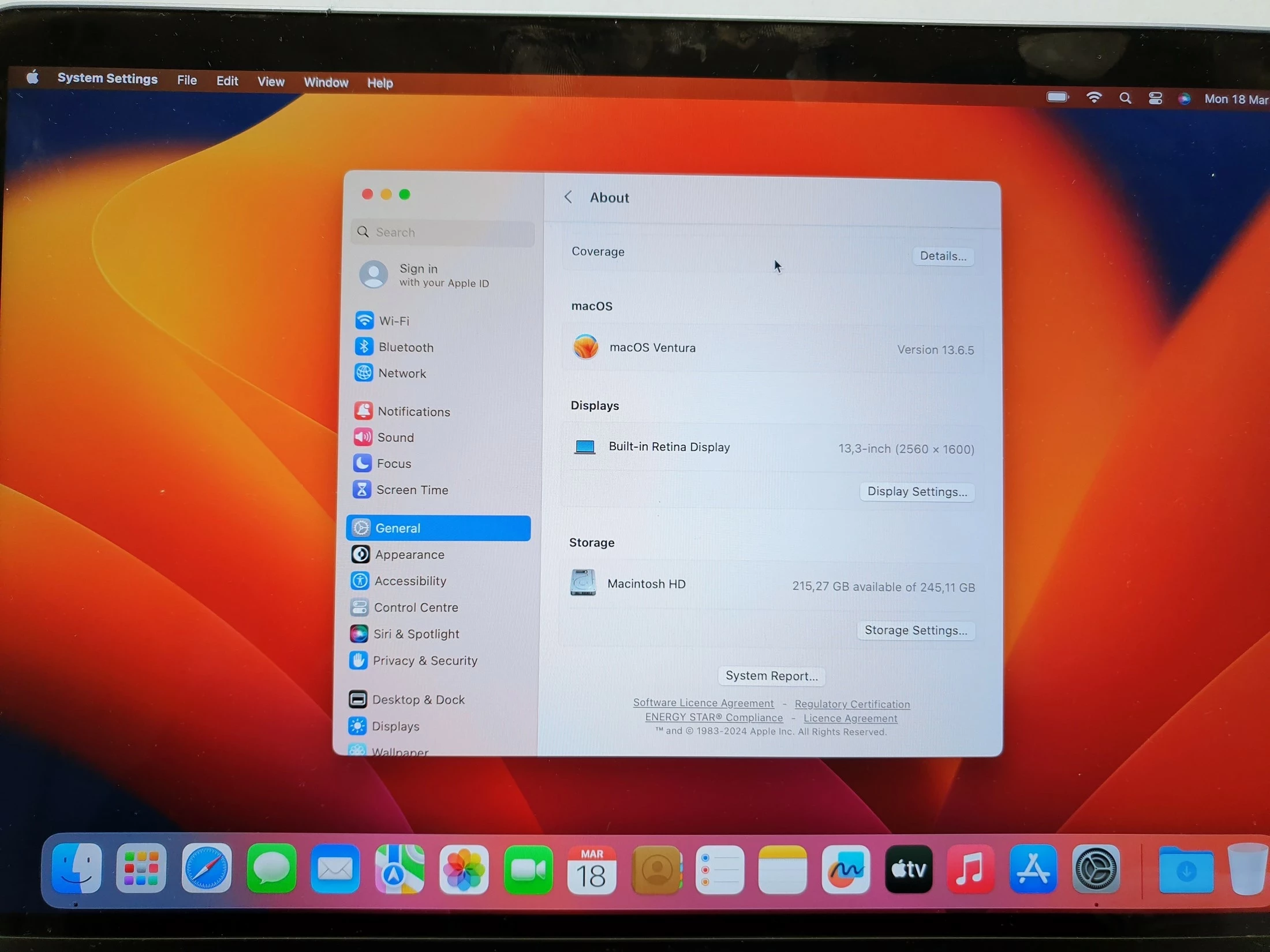The height and width of the screenshot is (952, 1270).
Task: Open Regulatory Certification link
Action: (852, 704)
